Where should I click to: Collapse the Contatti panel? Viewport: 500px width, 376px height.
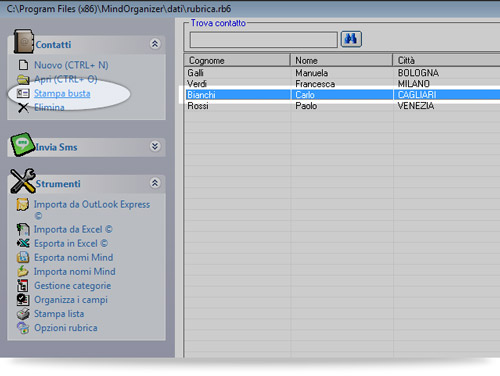[155, 44]
